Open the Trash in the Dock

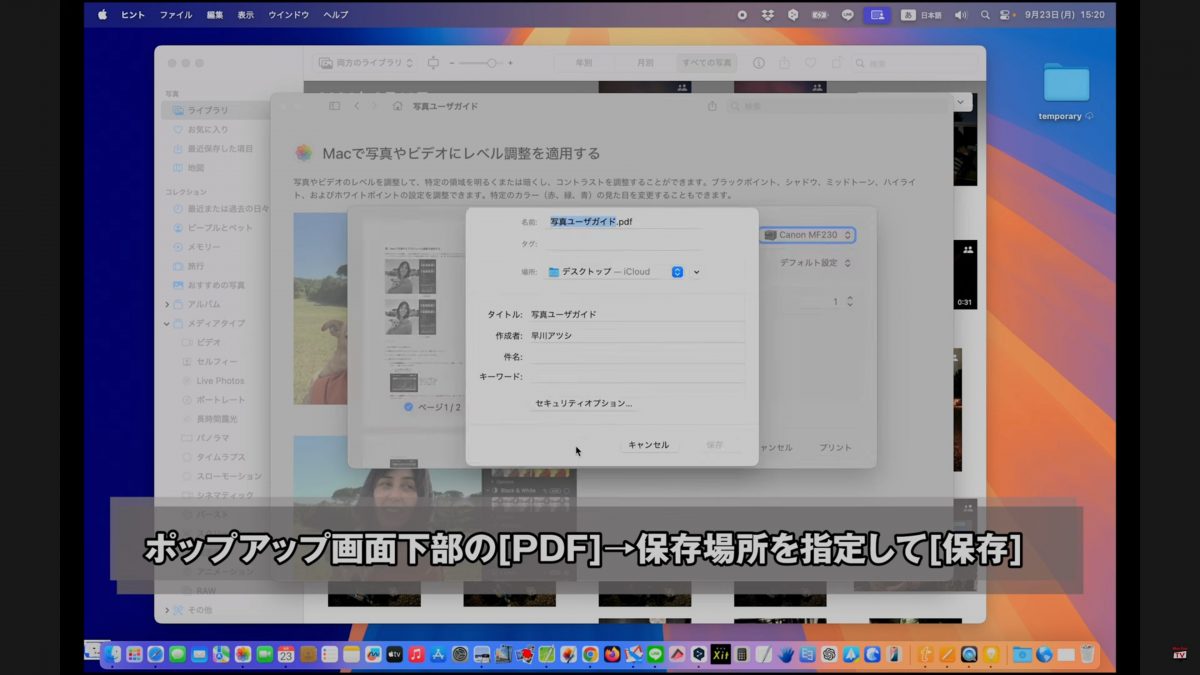1087,654
